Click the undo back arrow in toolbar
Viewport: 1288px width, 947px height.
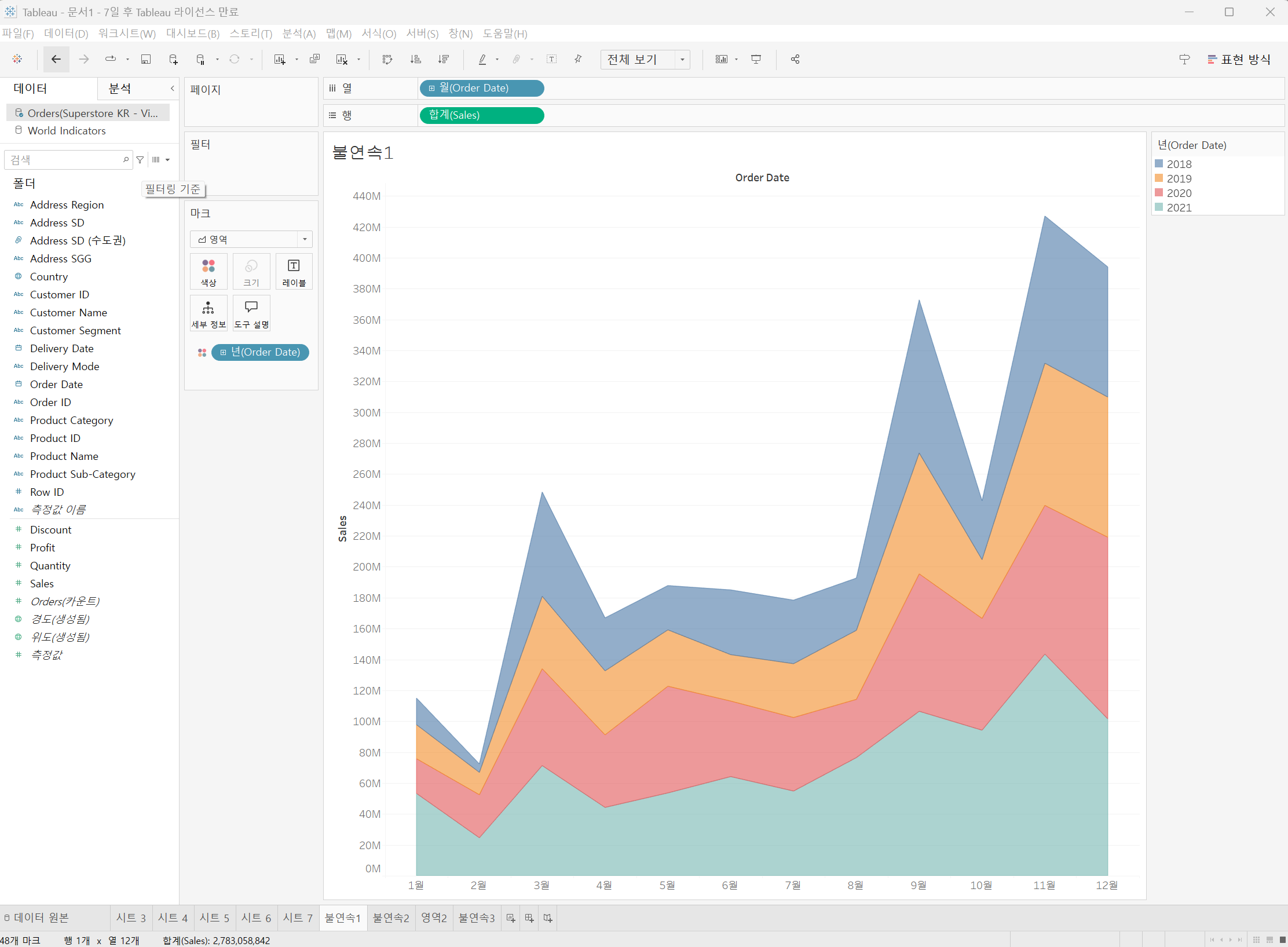point(56,59)
